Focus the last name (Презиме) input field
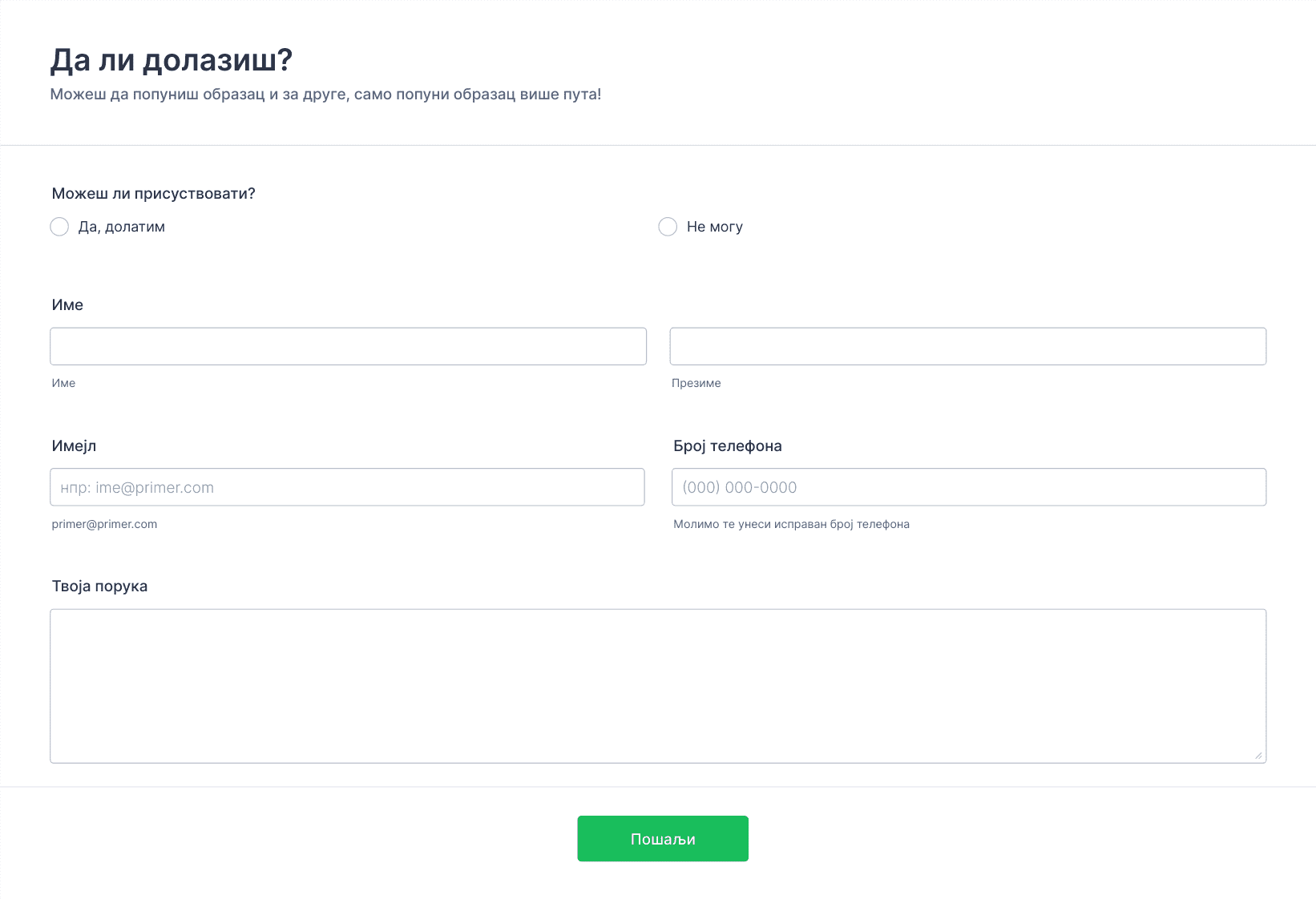 [968, 346]
